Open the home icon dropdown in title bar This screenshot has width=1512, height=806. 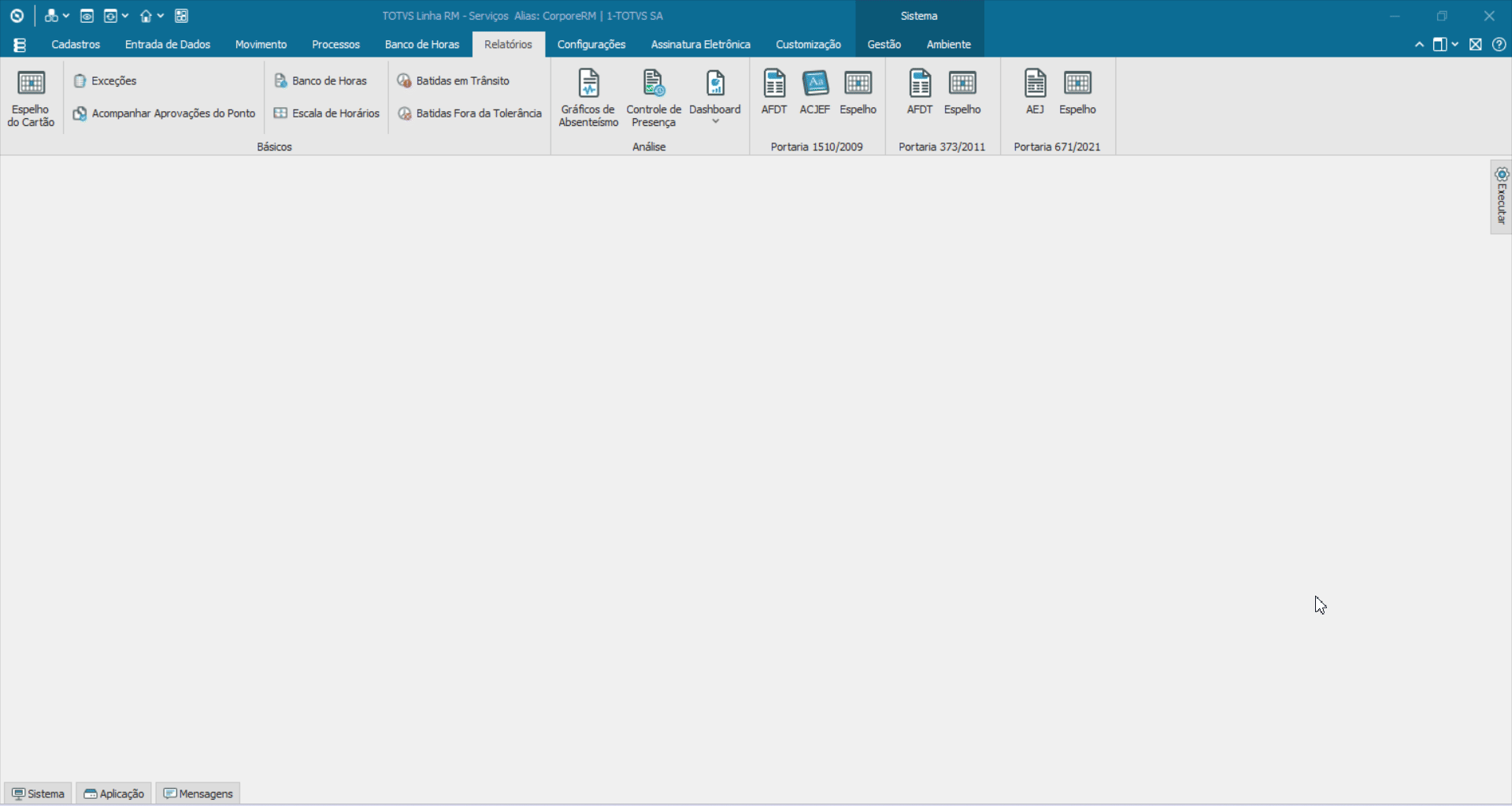[x=151, y=16]
